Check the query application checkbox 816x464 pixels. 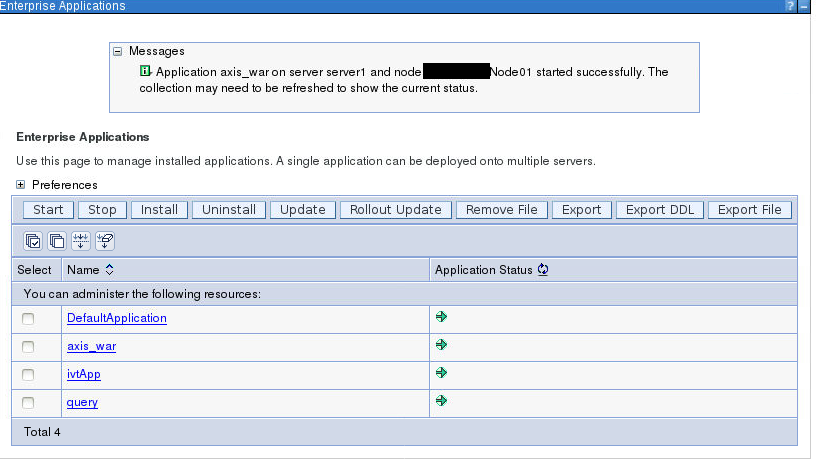point(28,403)
